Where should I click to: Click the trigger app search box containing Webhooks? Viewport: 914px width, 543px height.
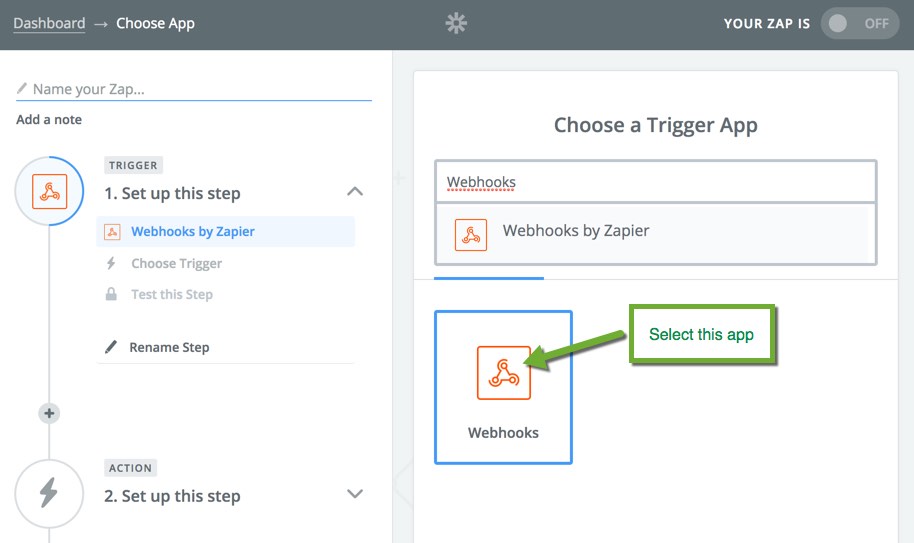pyautogui.click(x=656, y=182)
